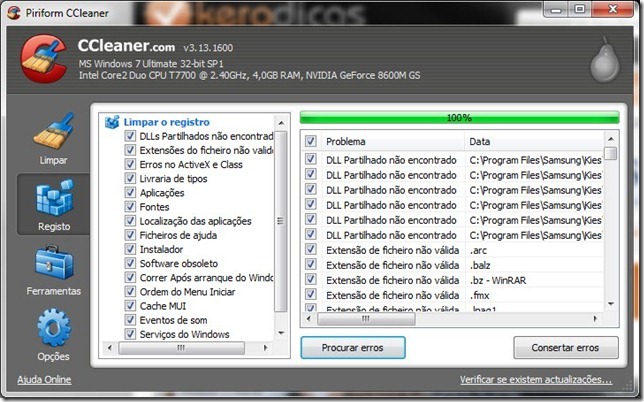Viewport: 644px width, 402px height.
Task: Click the registry list scroll down arrow
Action: tap(281, 333)
